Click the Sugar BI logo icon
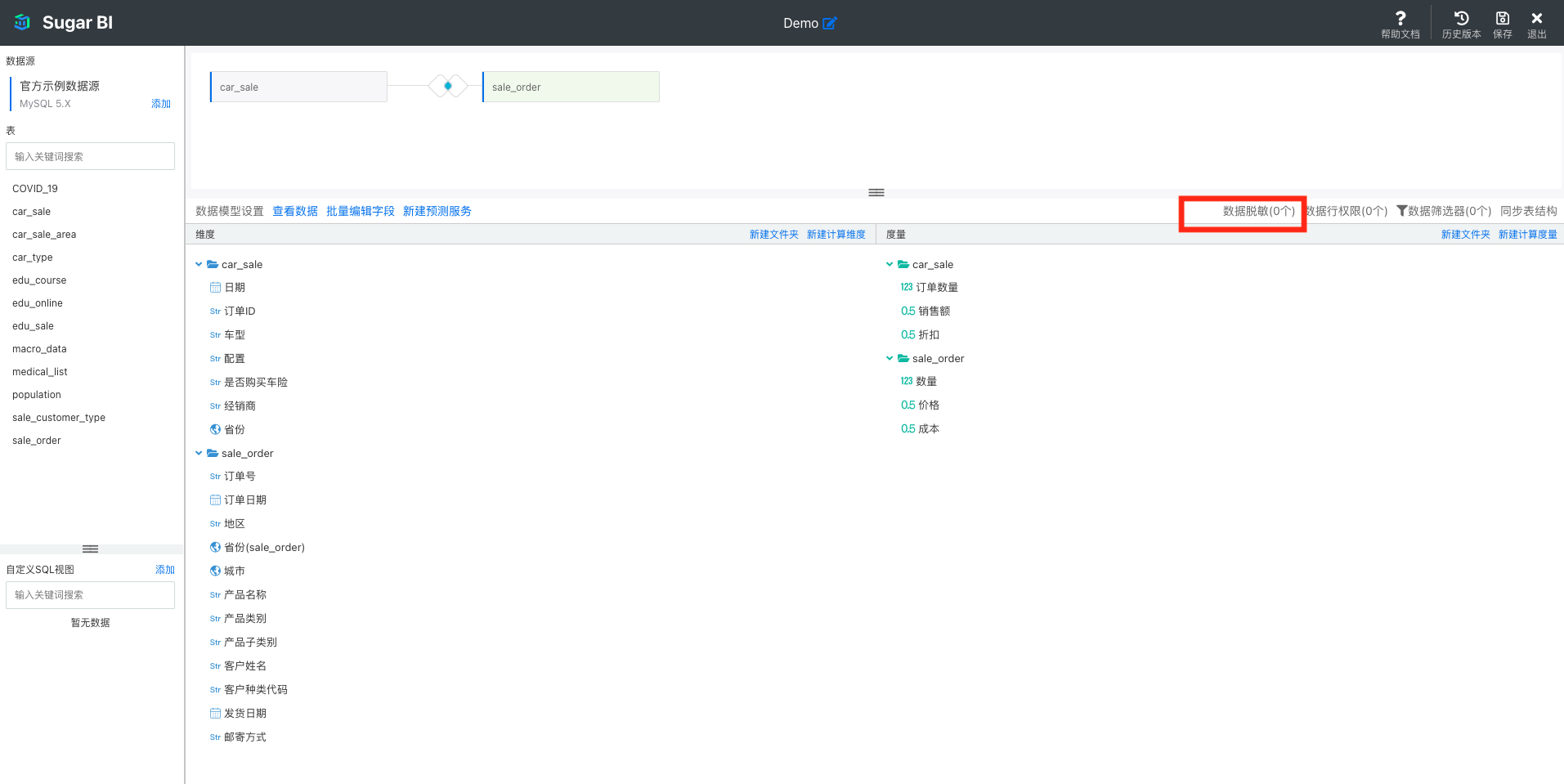This screenshot has width=1564, height=784. coord(22,23)
